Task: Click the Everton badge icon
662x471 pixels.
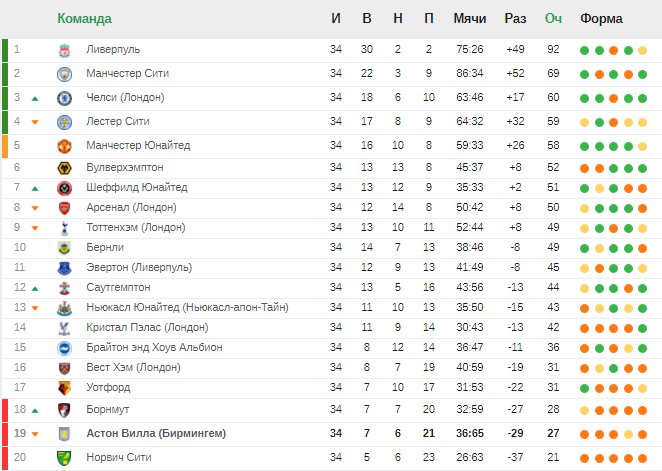Action: [x=64, y=268]
